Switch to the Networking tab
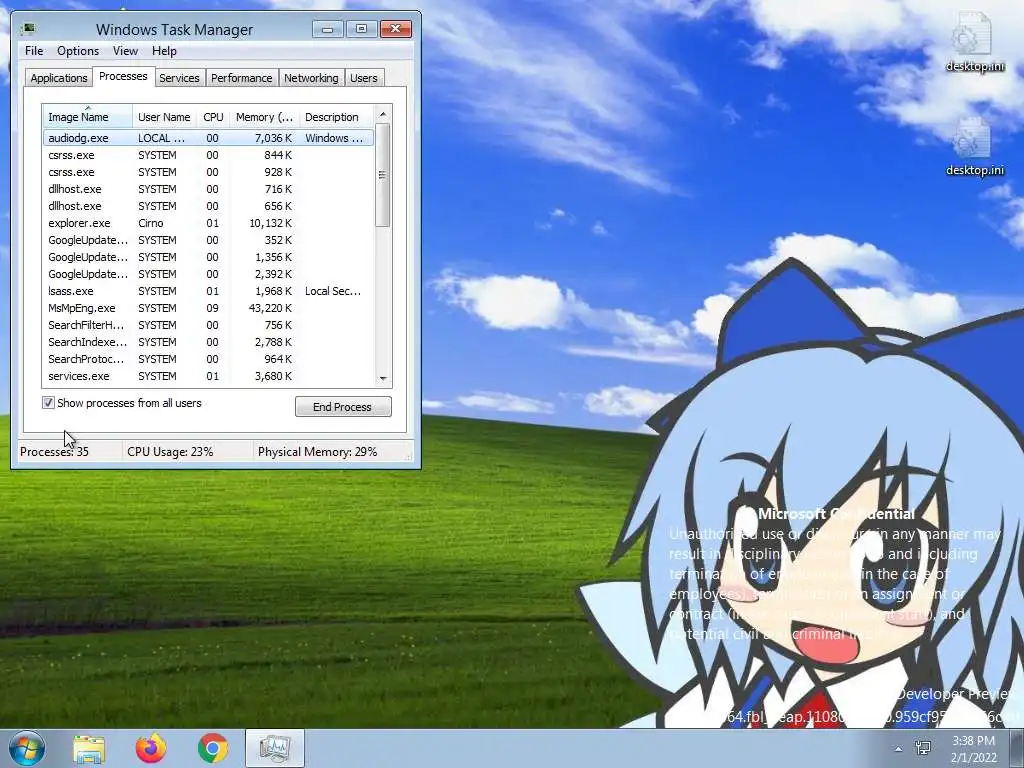The height and width of the screenshot is (768, 1024). click(x=311, y=78)
